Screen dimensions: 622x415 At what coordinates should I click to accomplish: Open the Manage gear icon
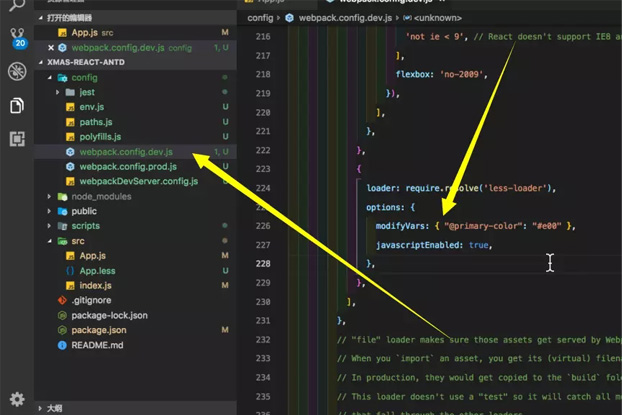(16, 399)
